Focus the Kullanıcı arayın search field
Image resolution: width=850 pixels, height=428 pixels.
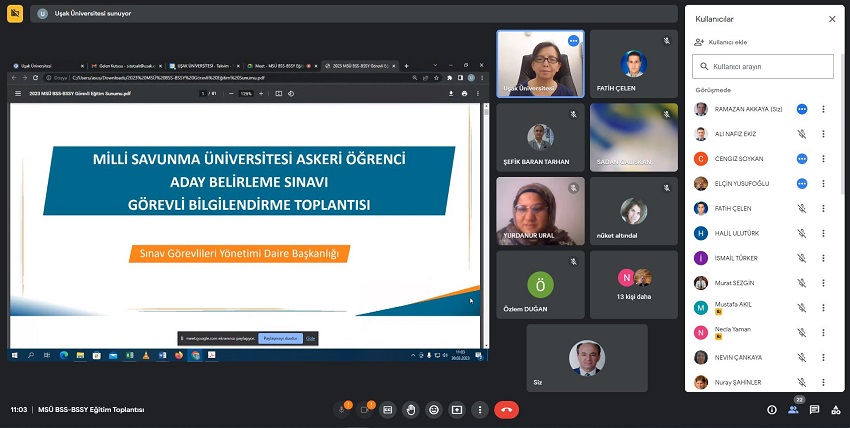point(763,66)
